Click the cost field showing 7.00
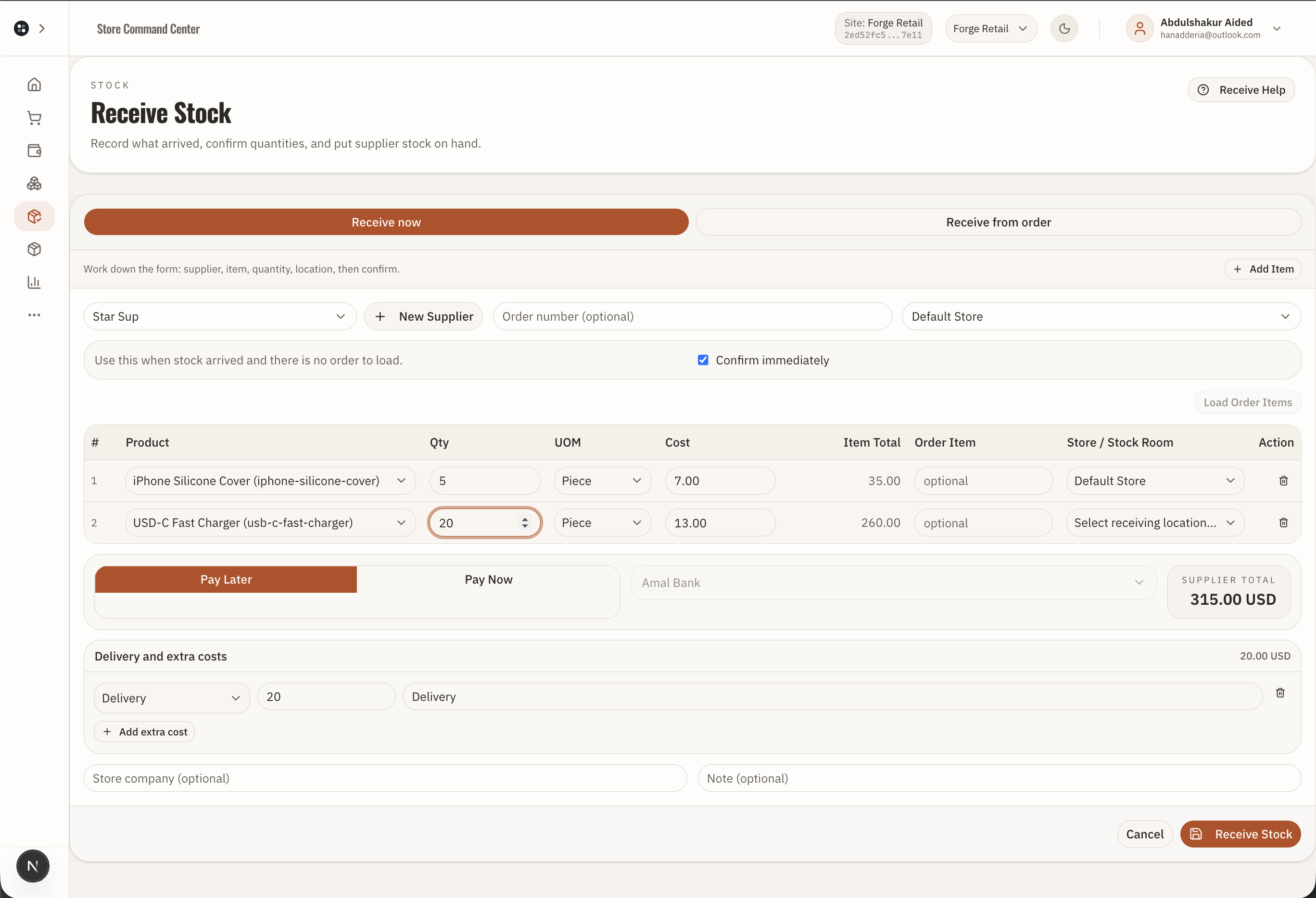The width and height of the screenshot is (1316, 898). tap(721, 480)
